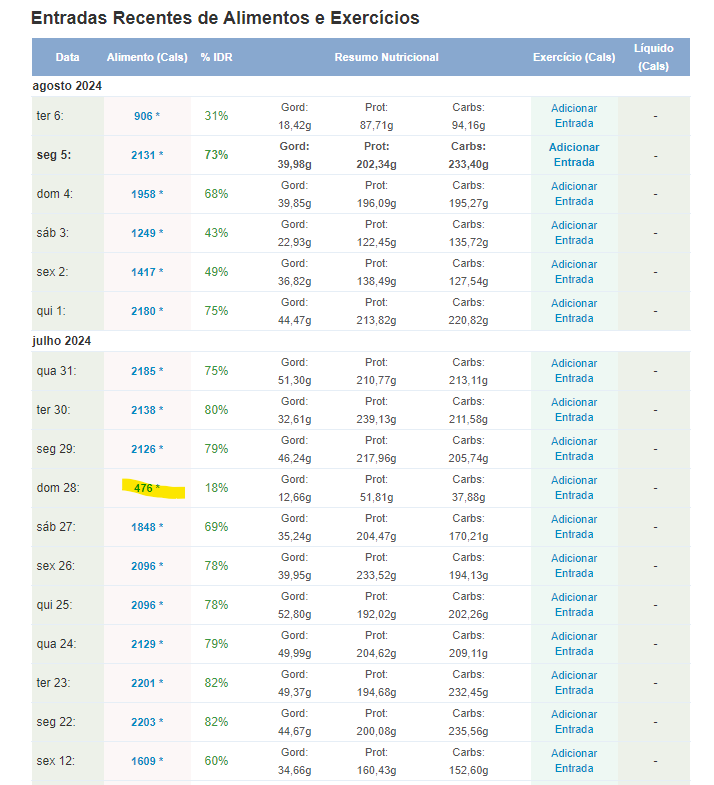The height and width of the screenshot is (785, 714).
Task: Click the protein value 122,45g
Action: click(x=377, y=243)
